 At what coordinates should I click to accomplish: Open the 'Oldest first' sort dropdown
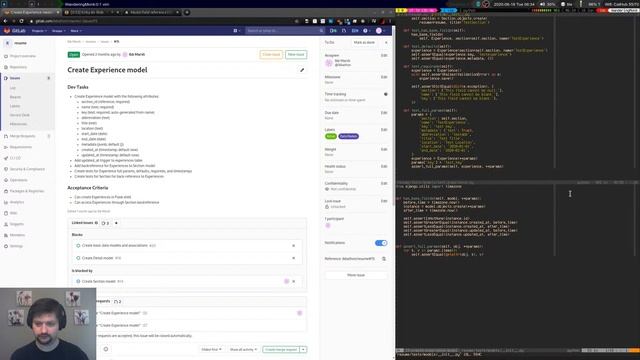click(211, 350)
